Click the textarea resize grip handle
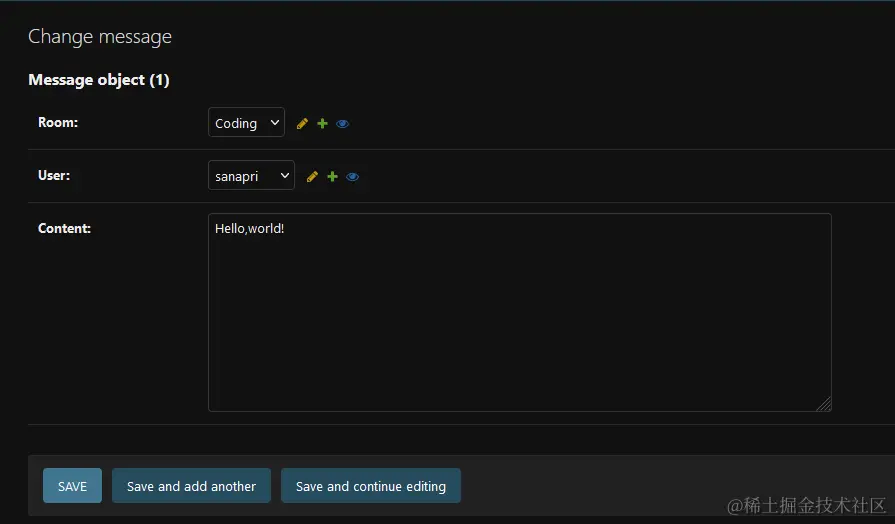The height and width of the screenshot is (524, 895). [824, 404]
